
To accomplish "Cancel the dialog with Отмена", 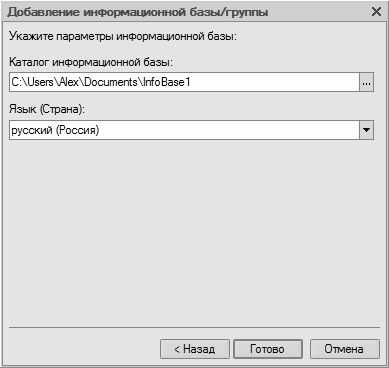I will point(345,349).
